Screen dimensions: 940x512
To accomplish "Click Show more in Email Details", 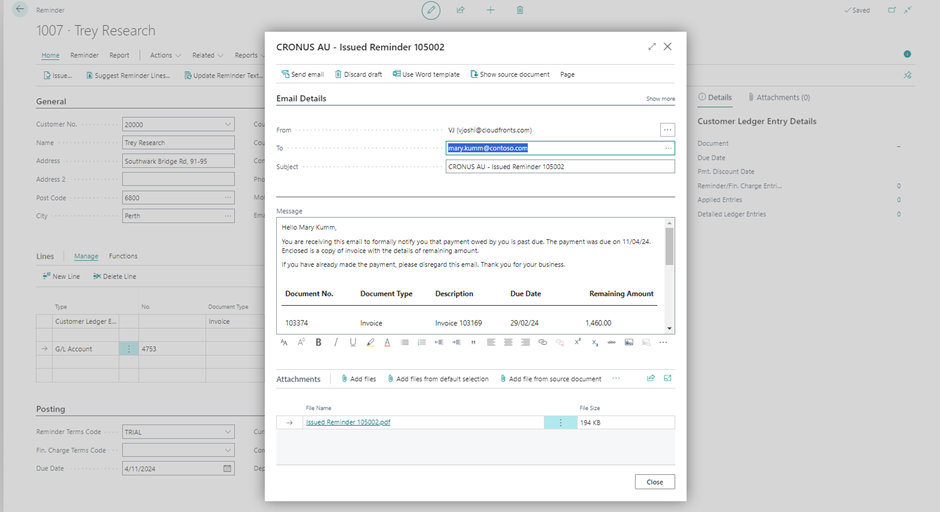I will click(660, 98).
